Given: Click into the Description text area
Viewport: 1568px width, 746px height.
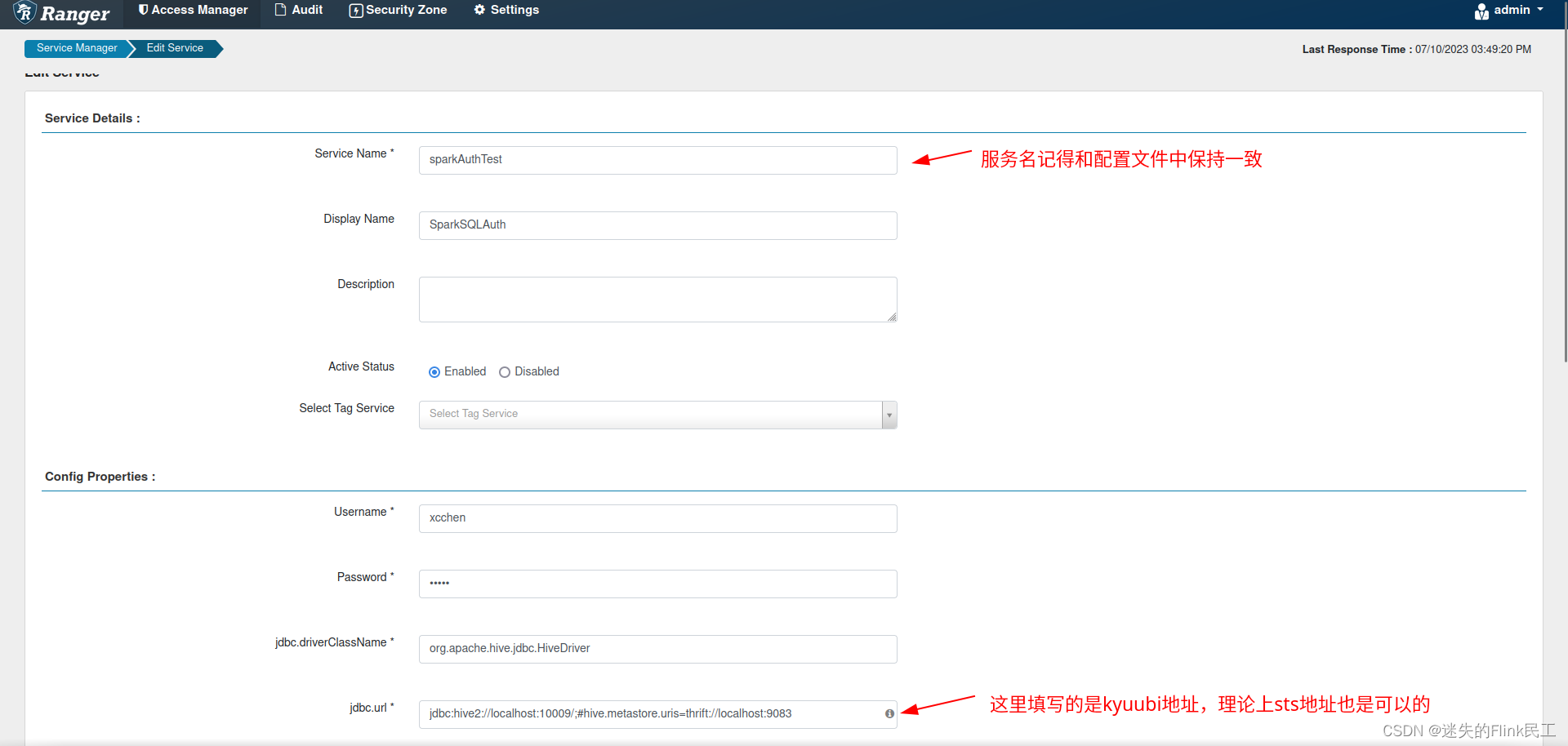Looking at the screenshot, I should coord(657,300).
